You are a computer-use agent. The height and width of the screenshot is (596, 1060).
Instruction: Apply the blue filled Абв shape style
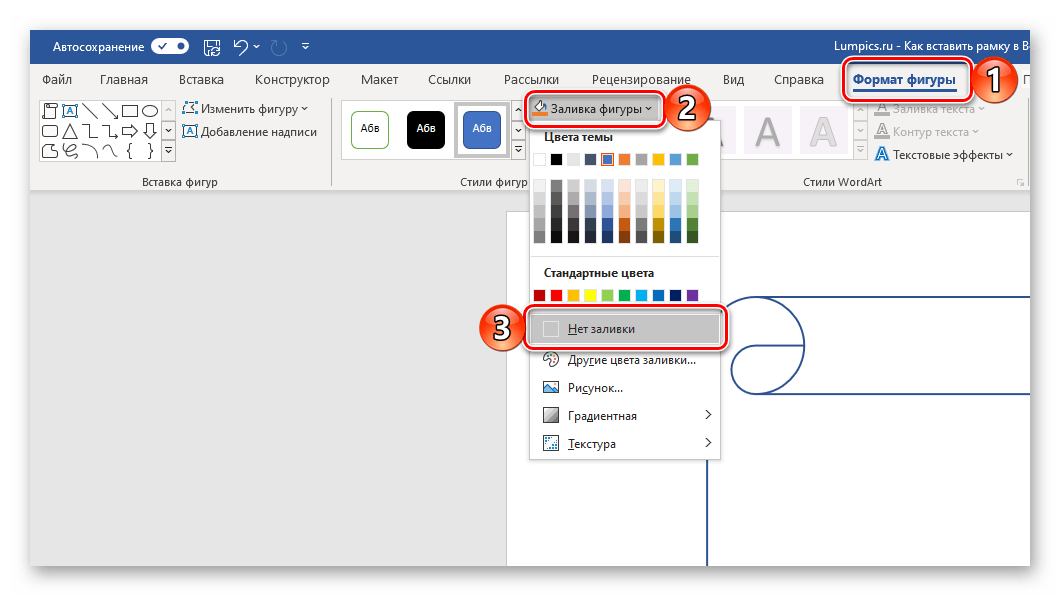(x=482, y=130)
